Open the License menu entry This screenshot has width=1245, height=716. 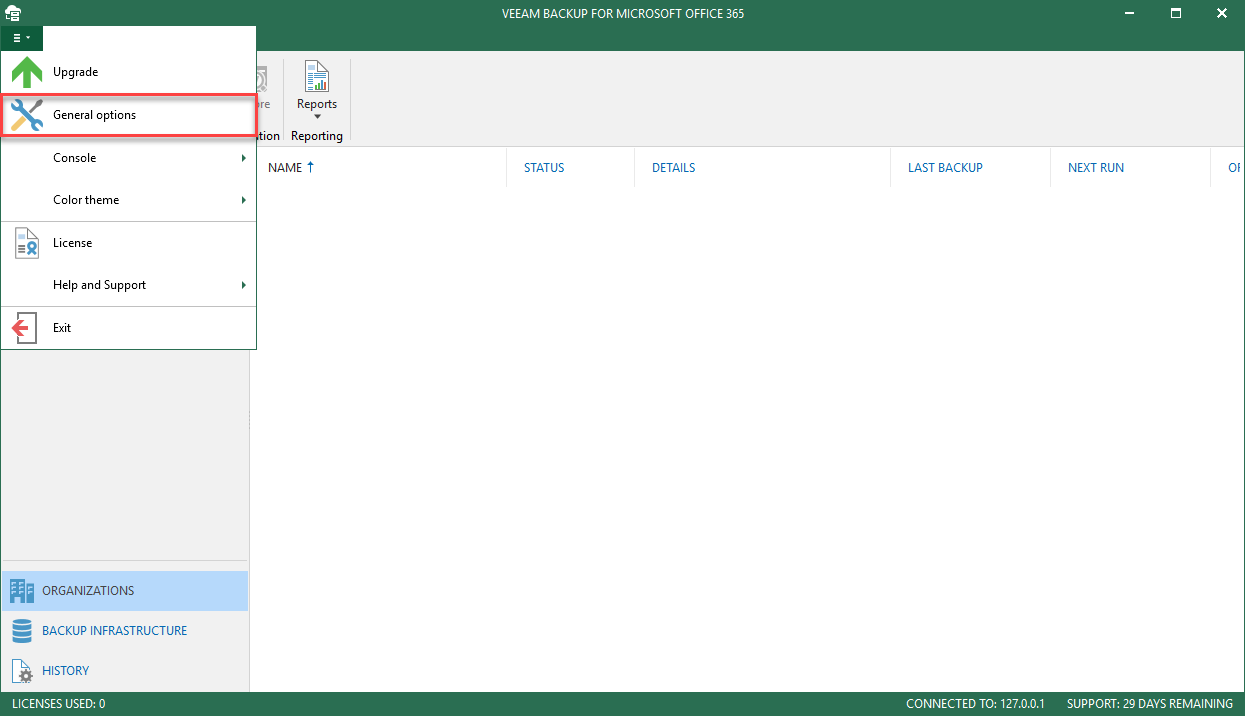pos(128,243)
